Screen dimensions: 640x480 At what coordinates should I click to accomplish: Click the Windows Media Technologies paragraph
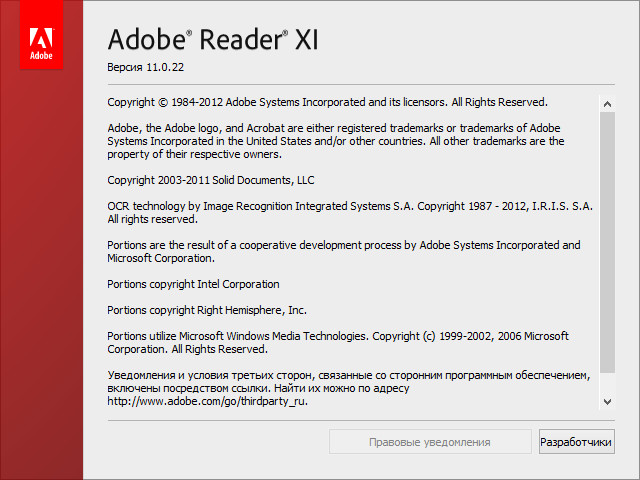[337, 343]
